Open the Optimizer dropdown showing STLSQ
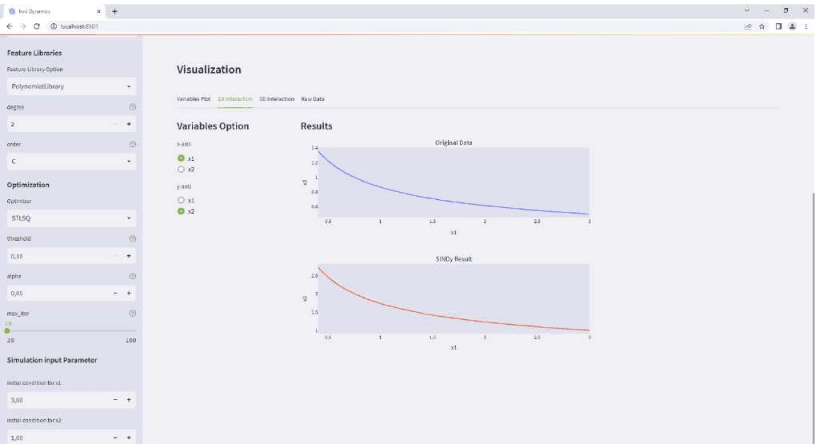Screen dimensions: 817x445 coord(70,217)
